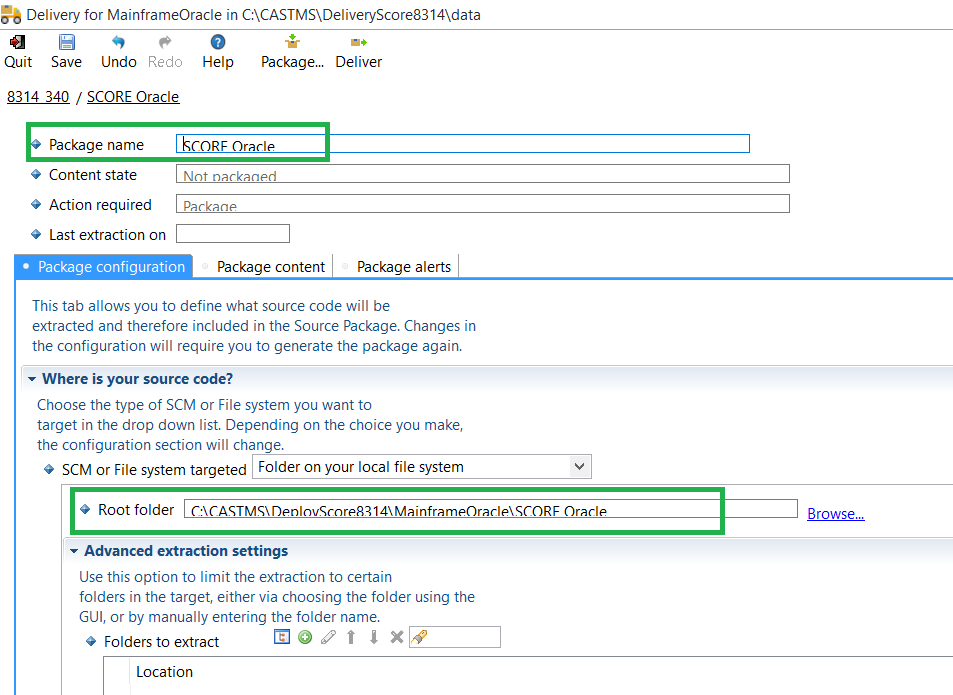Click the Quit toolbar icon
This screenshot has height=695, width=953.
(17, 43)
